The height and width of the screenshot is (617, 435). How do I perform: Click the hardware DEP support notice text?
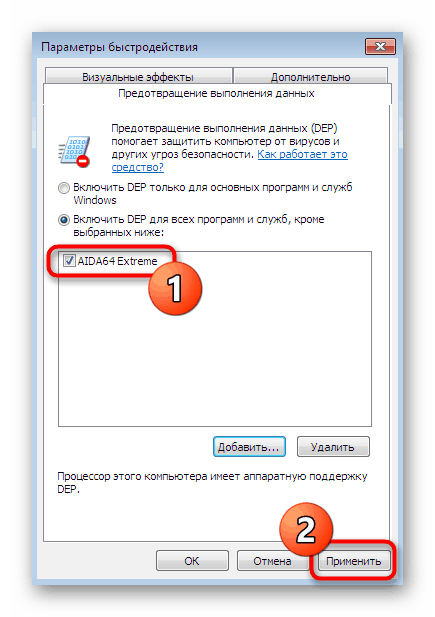212,482
